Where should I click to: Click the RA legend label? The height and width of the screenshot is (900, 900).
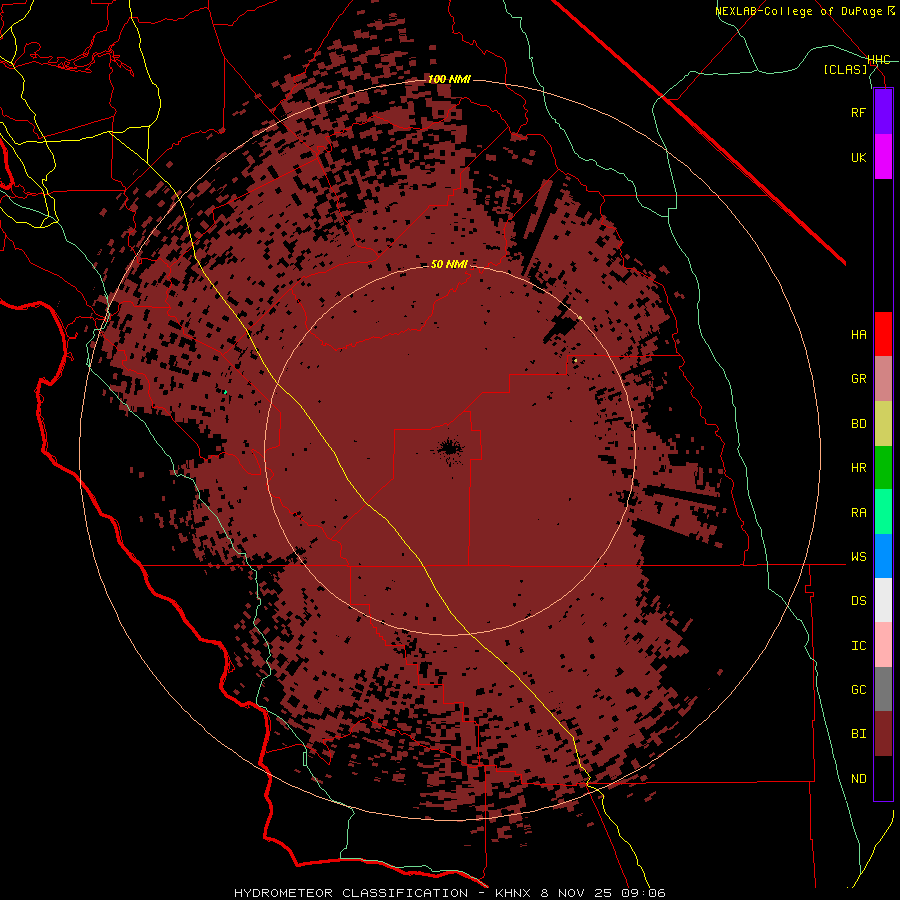coord(858,513)
